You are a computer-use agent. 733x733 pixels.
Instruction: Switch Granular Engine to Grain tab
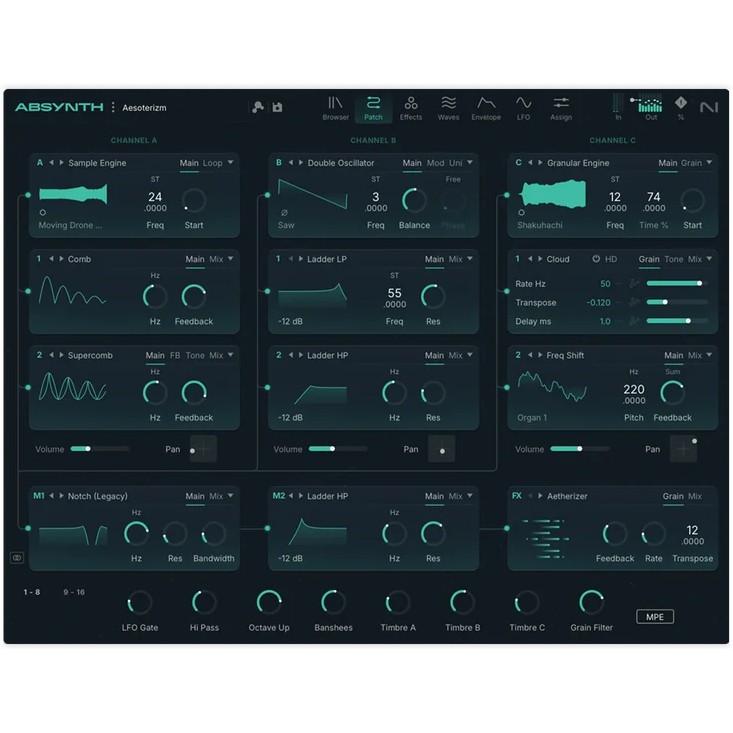(x=691, y=163)
